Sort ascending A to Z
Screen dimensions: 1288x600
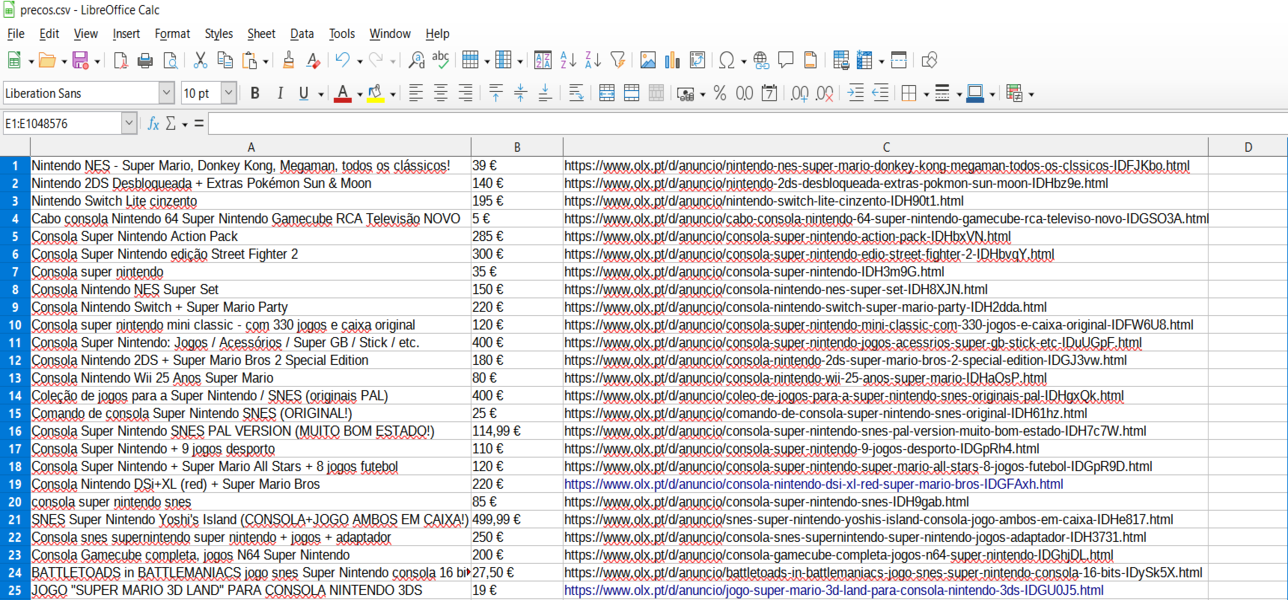(x=568, y=61)
